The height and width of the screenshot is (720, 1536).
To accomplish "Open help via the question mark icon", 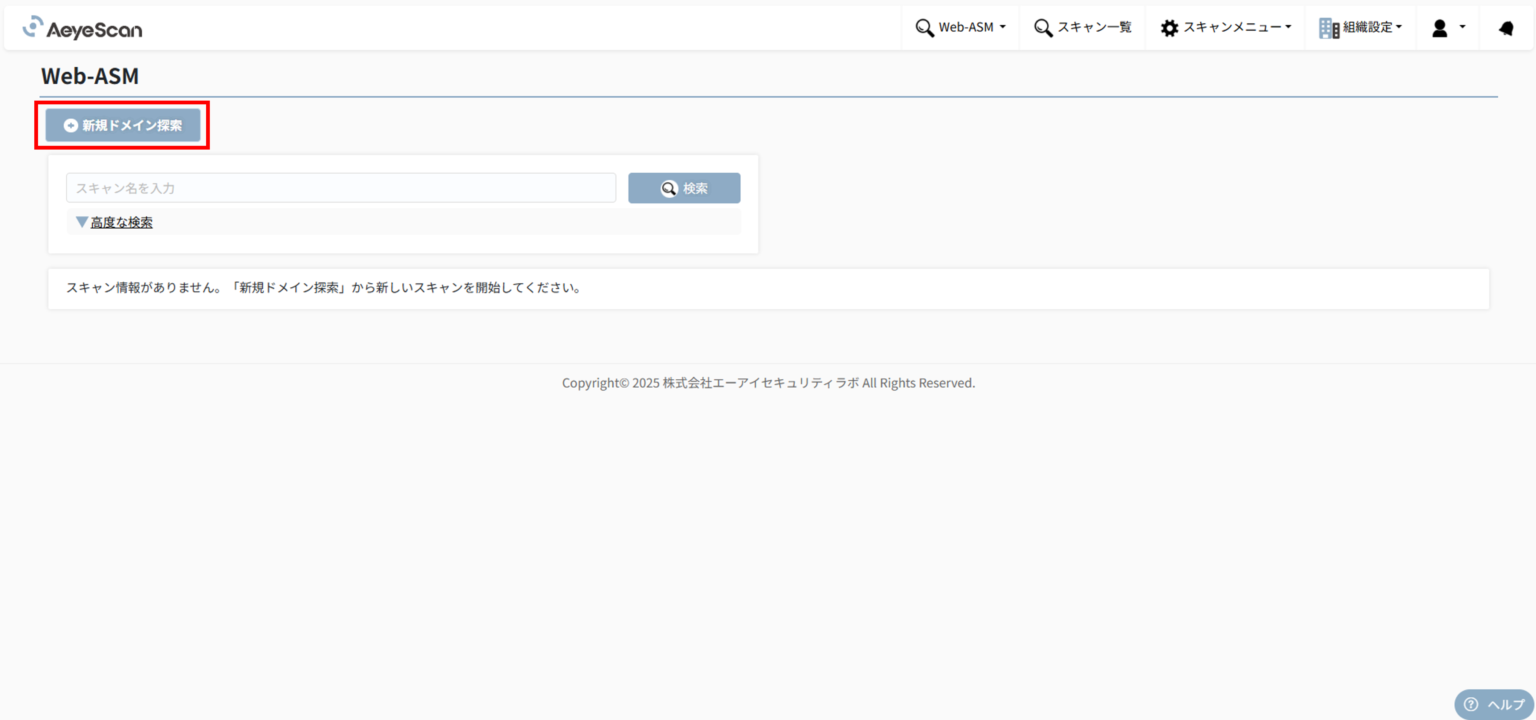I will (x=1470, y=704).
